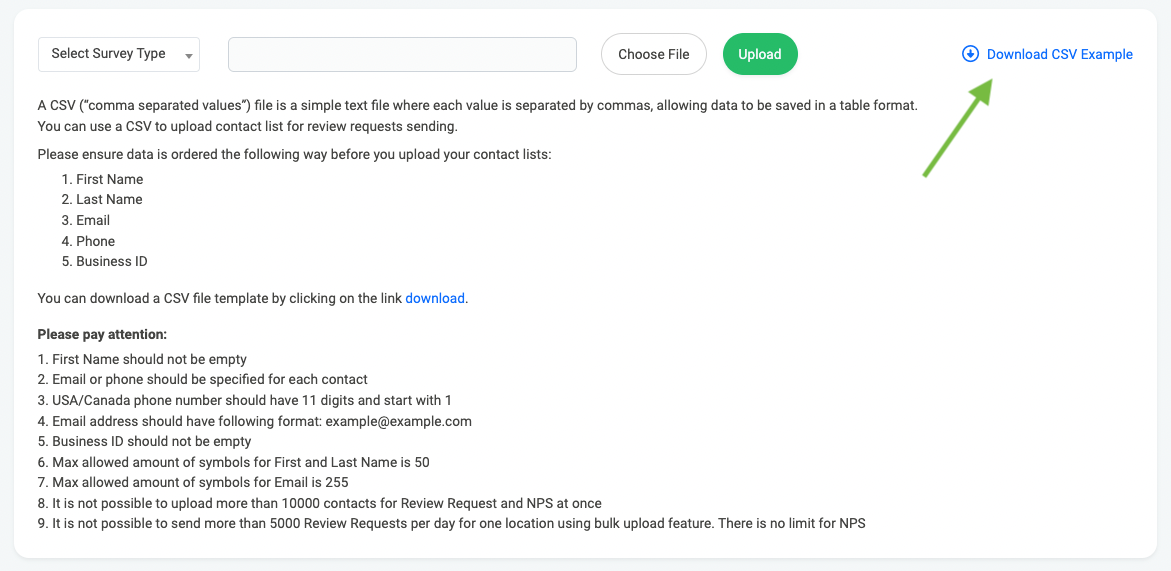Follow the inline blue download link

click(x=435, y=299)
